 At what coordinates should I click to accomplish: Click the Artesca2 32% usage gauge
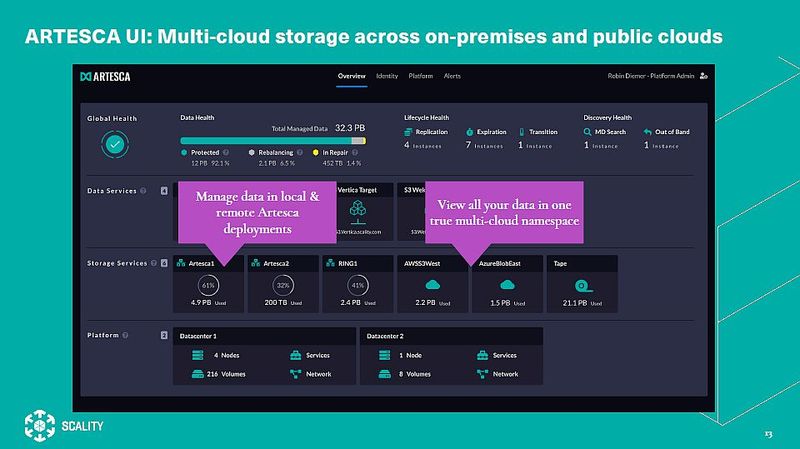tap(283, 286)
